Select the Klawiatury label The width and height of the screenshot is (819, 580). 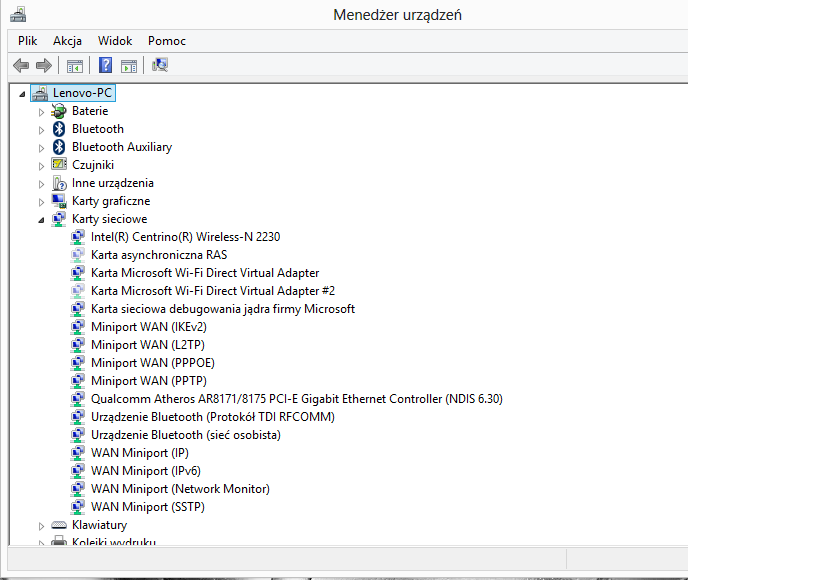pos(99,525)
